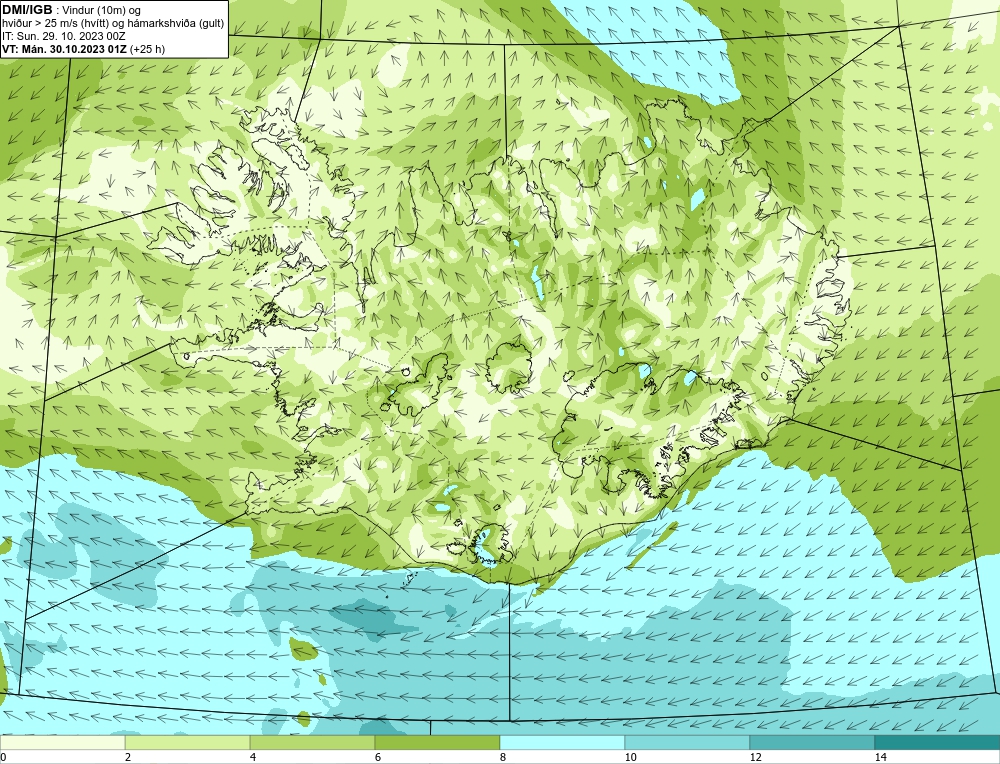Click the legend label 8
This screenshot has height=764, width=1000.
point(503,757)
